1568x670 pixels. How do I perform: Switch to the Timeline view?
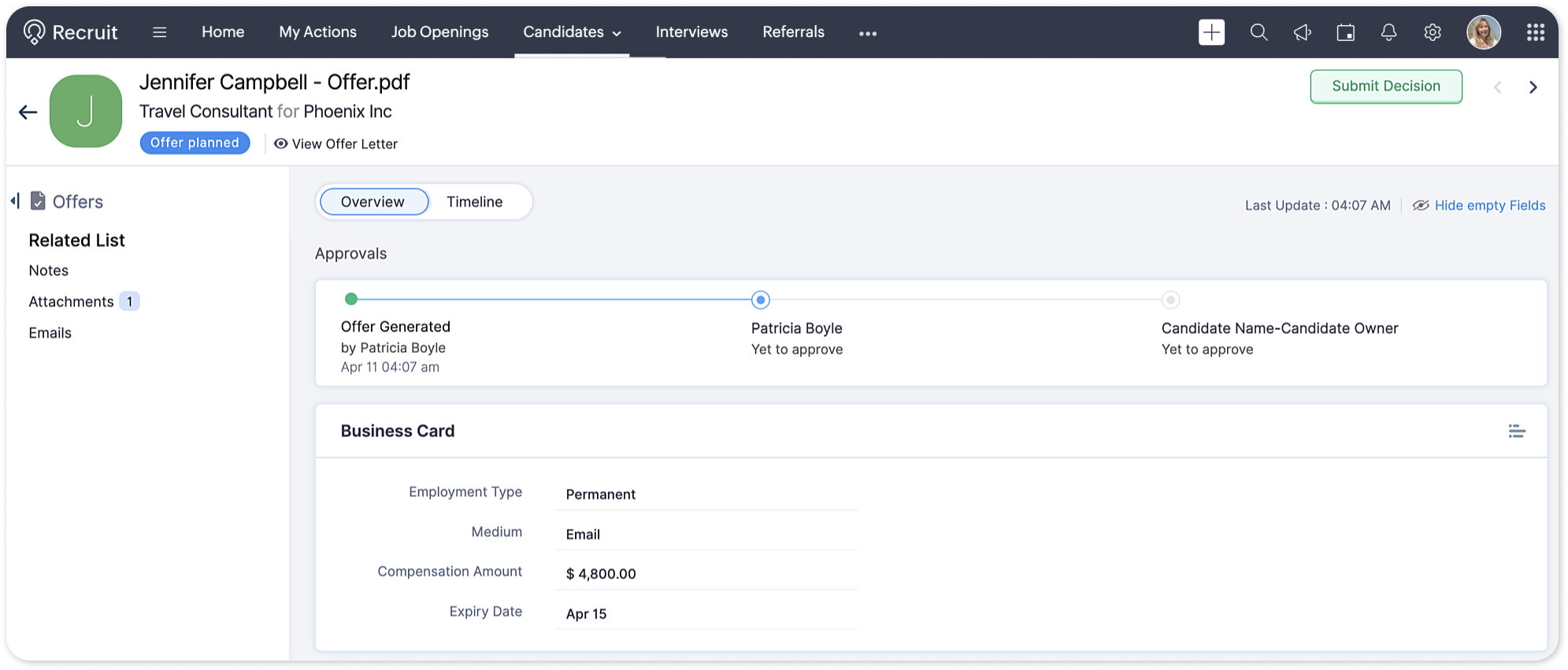474,202
